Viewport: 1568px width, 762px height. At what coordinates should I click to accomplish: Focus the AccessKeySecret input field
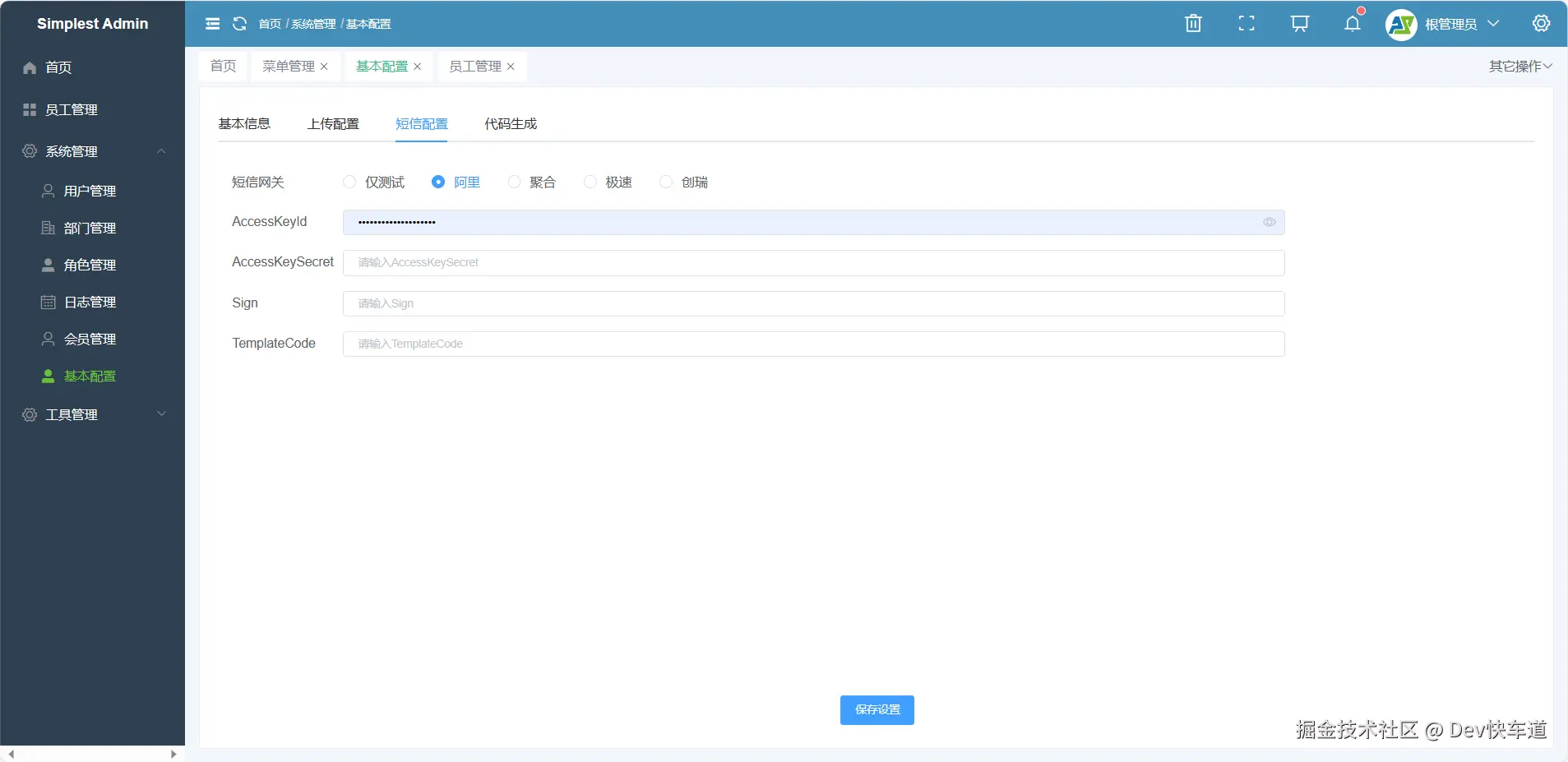pos(814,263)
